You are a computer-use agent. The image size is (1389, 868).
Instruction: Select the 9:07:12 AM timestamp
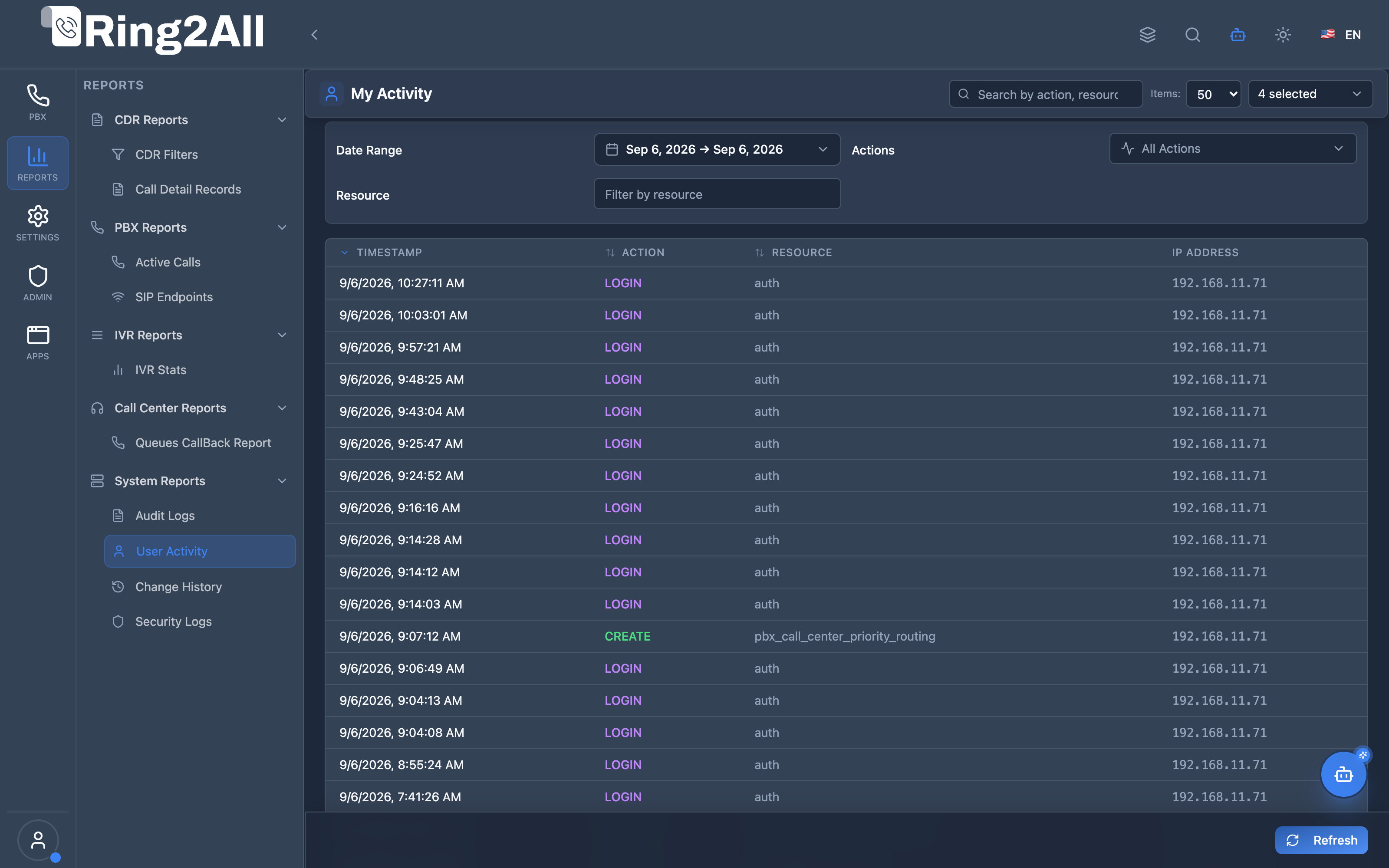399,636
